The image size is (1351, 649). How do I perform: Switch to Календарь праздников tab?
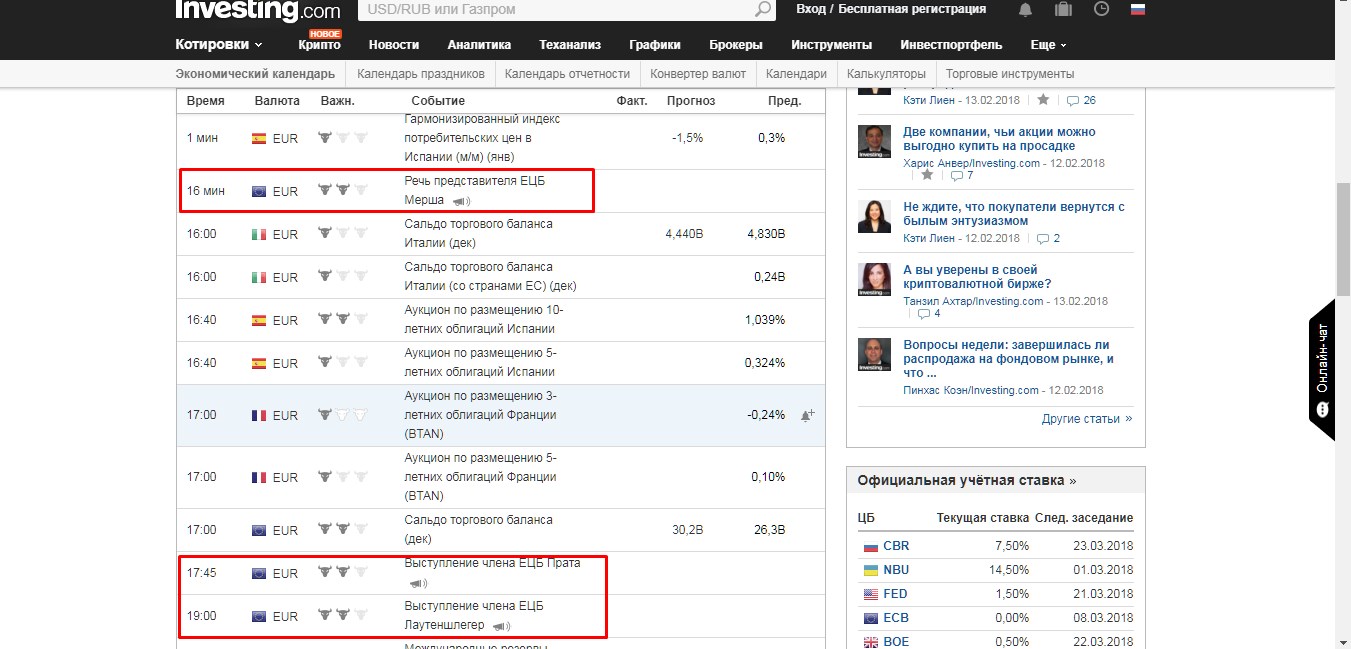(x=420, y=74)
